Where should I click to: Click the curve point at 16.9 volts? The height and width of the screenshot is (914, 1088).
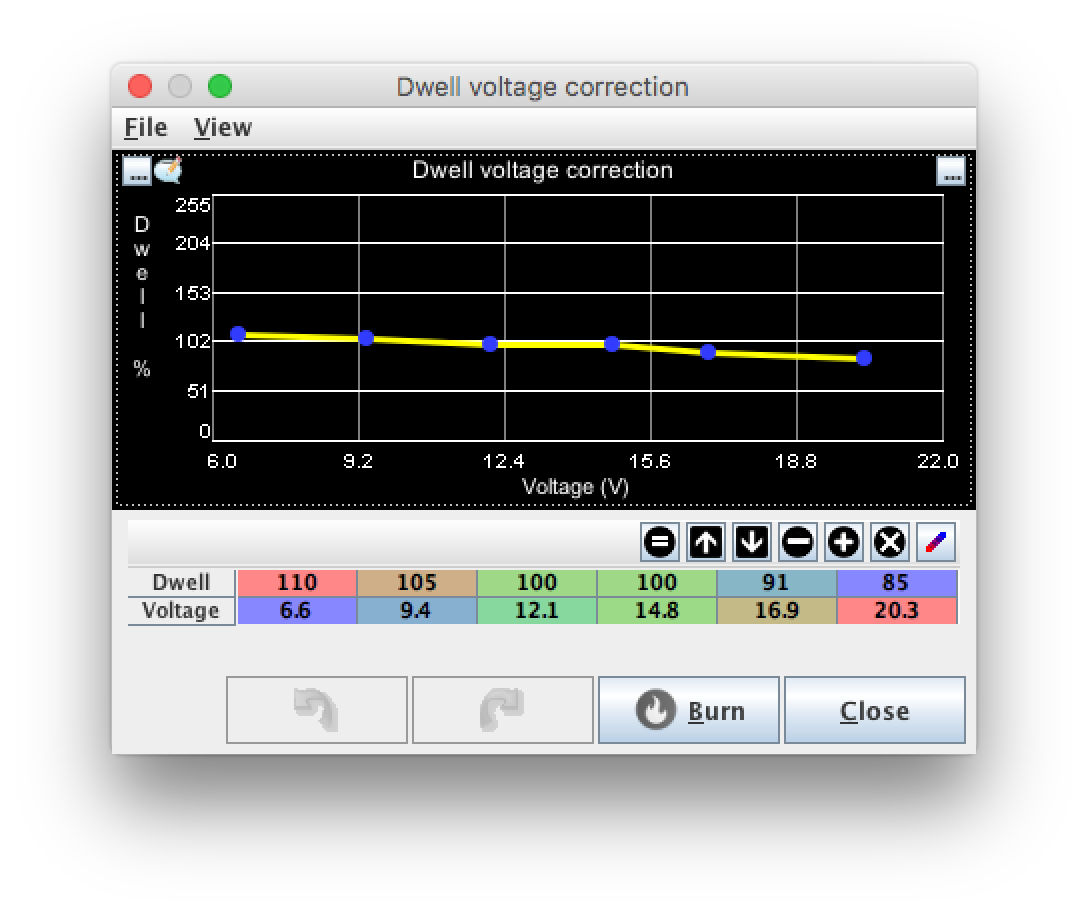[708, 352]
